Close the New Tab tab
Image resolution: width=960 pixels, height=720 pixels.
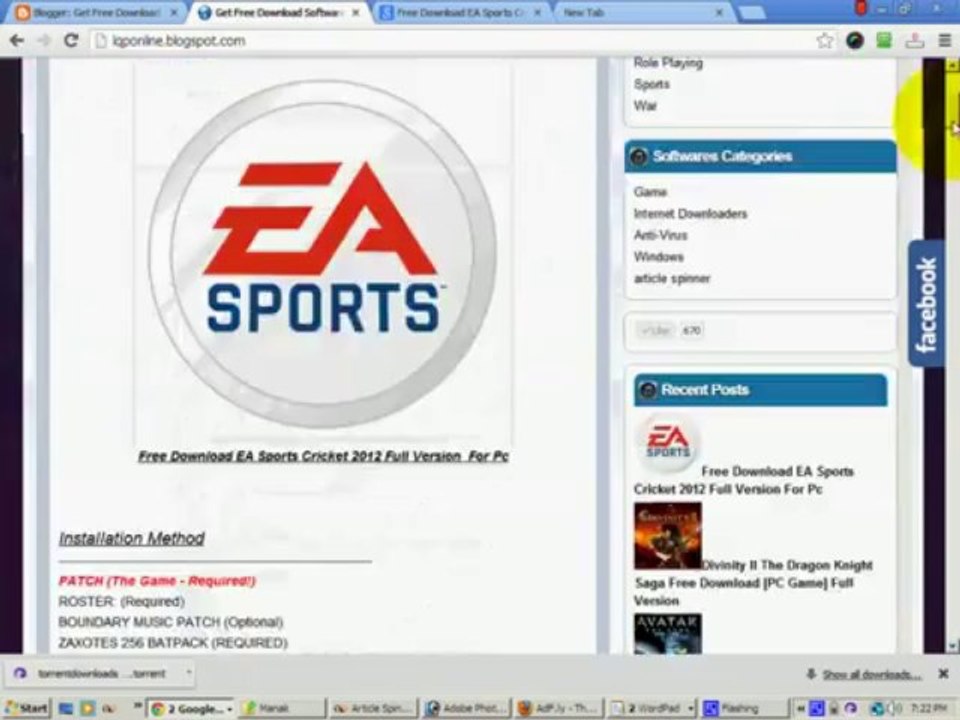point(720,12)
